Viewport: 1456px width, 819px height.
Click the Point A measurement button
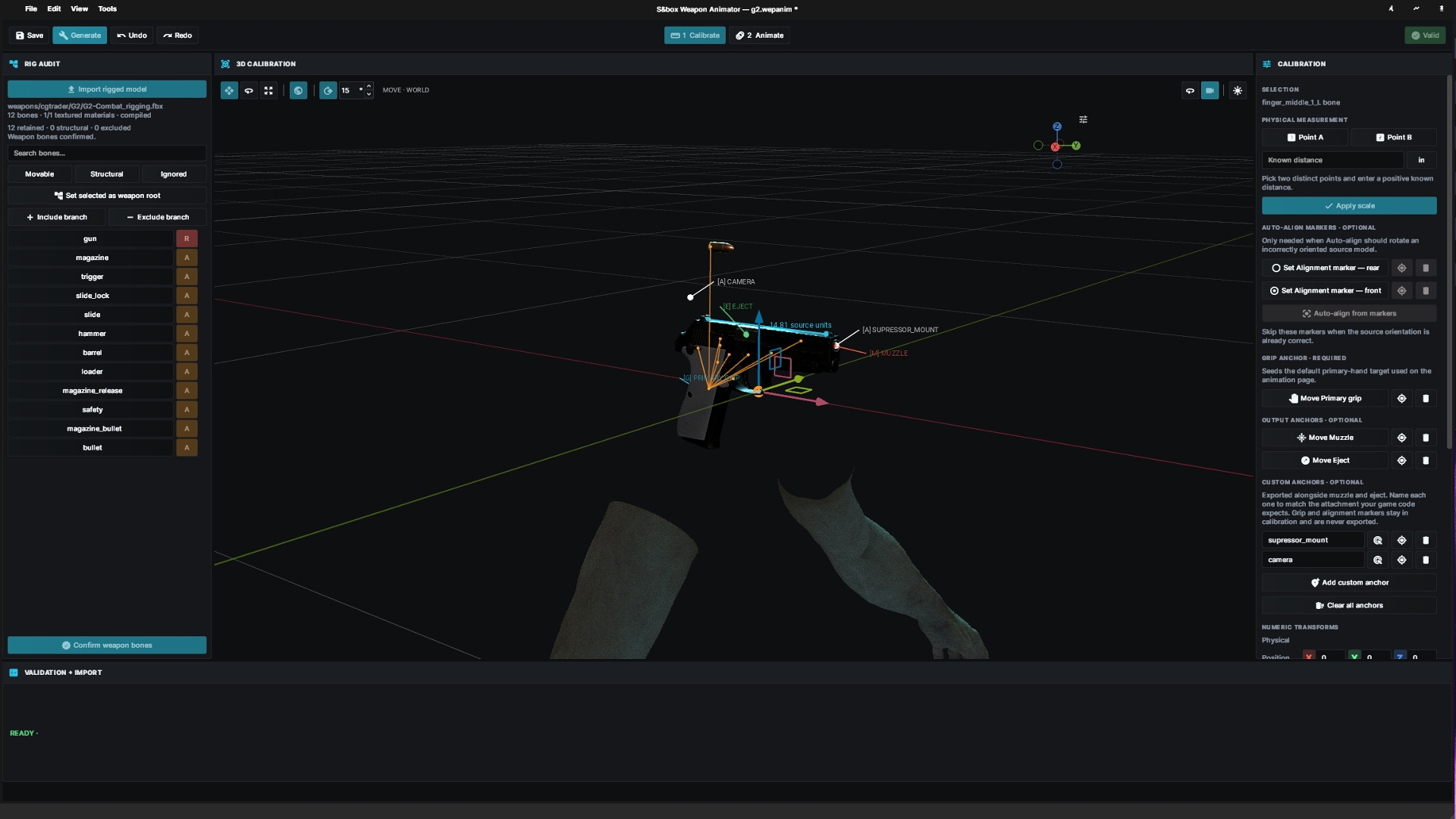(x=1304, y=137)
